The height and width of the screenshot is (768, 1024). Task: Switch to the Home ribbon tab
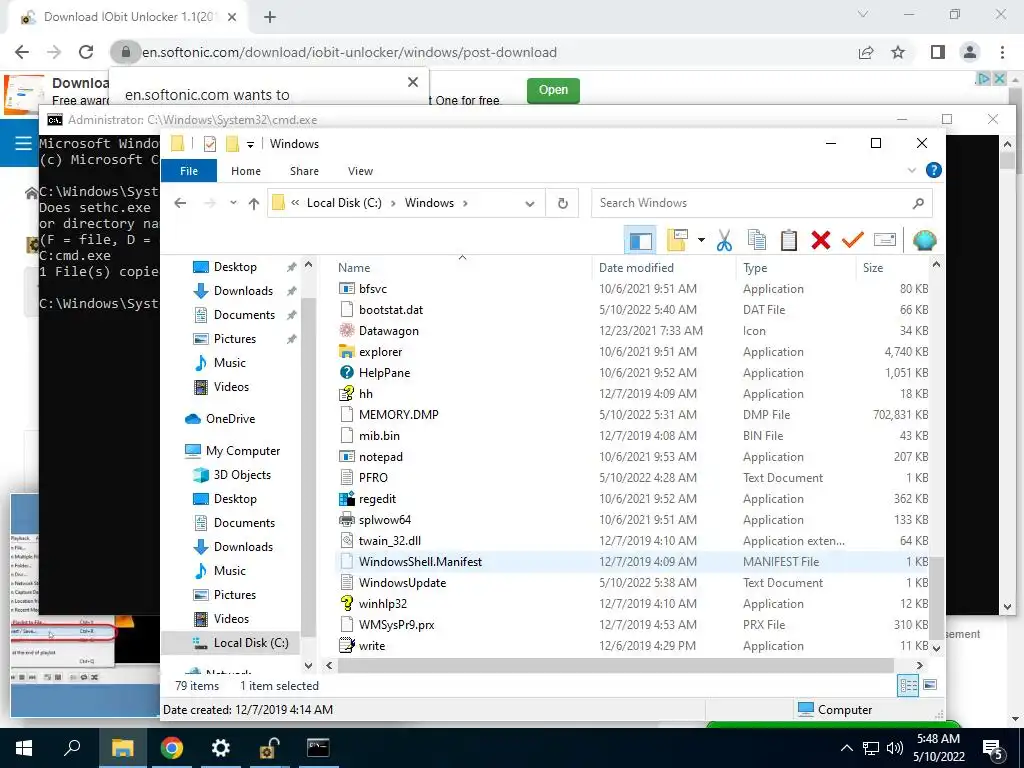(246, 171)
